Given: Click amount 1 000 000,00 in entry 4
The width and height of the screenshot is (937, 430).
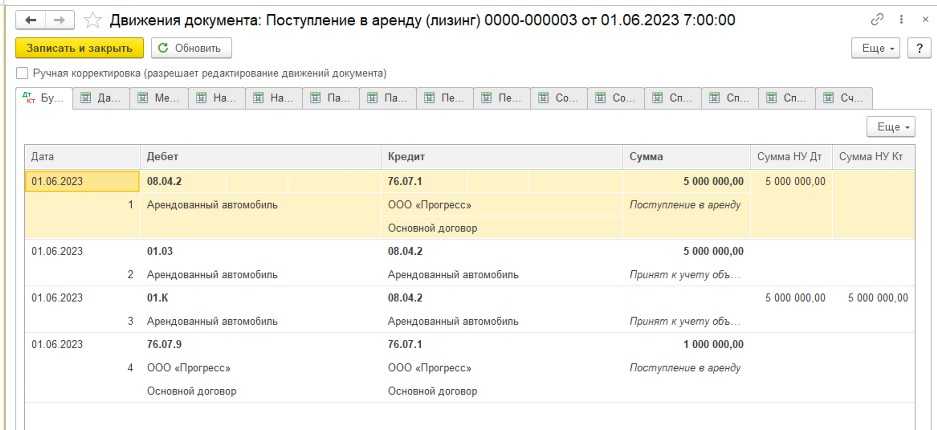Looking at the screenshot, I should pyautogui.click(x=714, y=345).
